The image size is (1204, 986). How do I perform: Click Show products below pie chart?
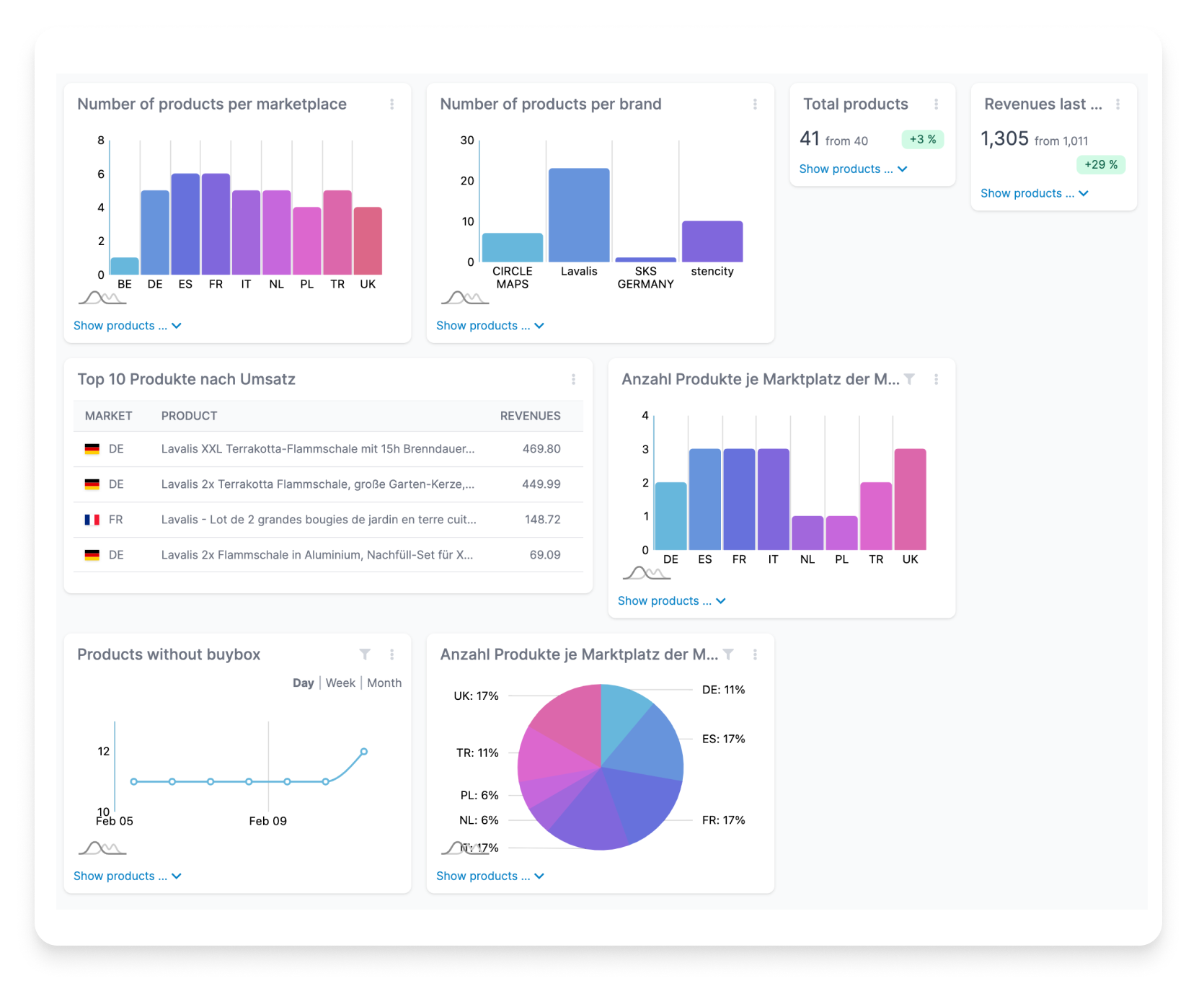(x=490, y=876)
